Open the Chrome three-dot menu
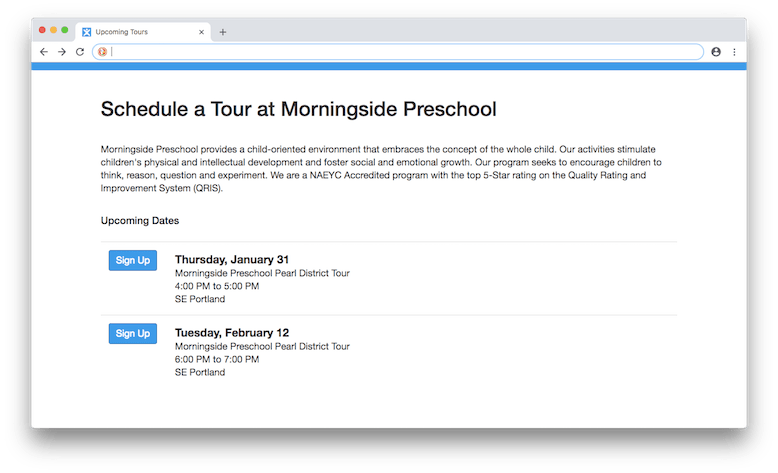 (734, 52)
